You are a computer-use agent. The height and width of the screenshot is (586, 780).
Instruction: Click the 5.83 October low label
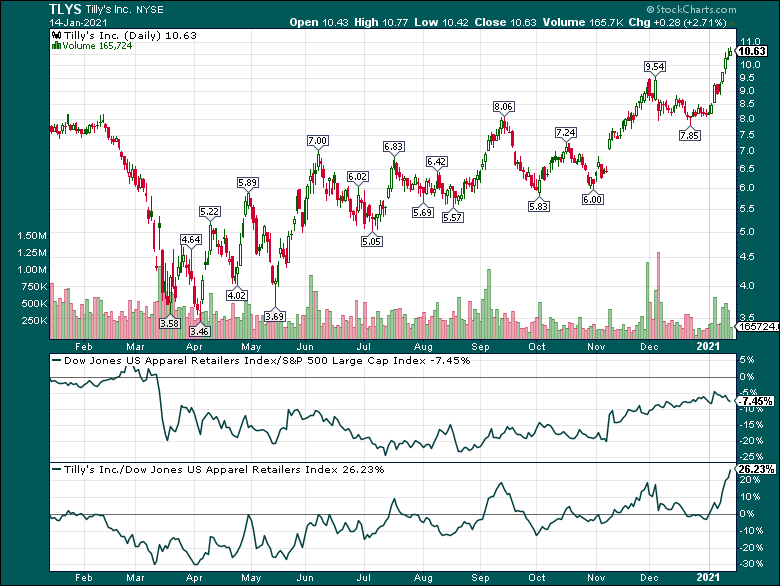pos(539,206)
